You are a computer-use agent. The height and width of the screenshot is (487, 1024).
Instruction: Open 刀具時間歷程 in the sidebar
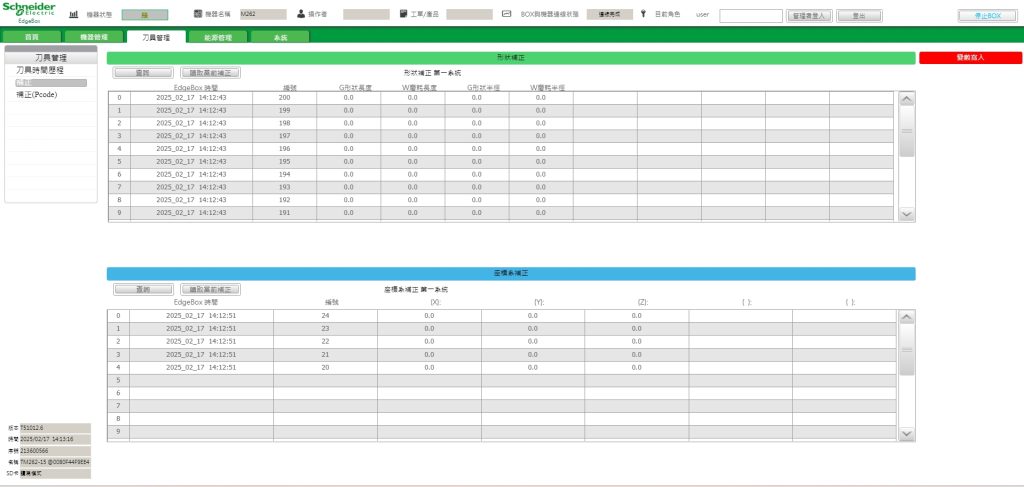(40, 70)
